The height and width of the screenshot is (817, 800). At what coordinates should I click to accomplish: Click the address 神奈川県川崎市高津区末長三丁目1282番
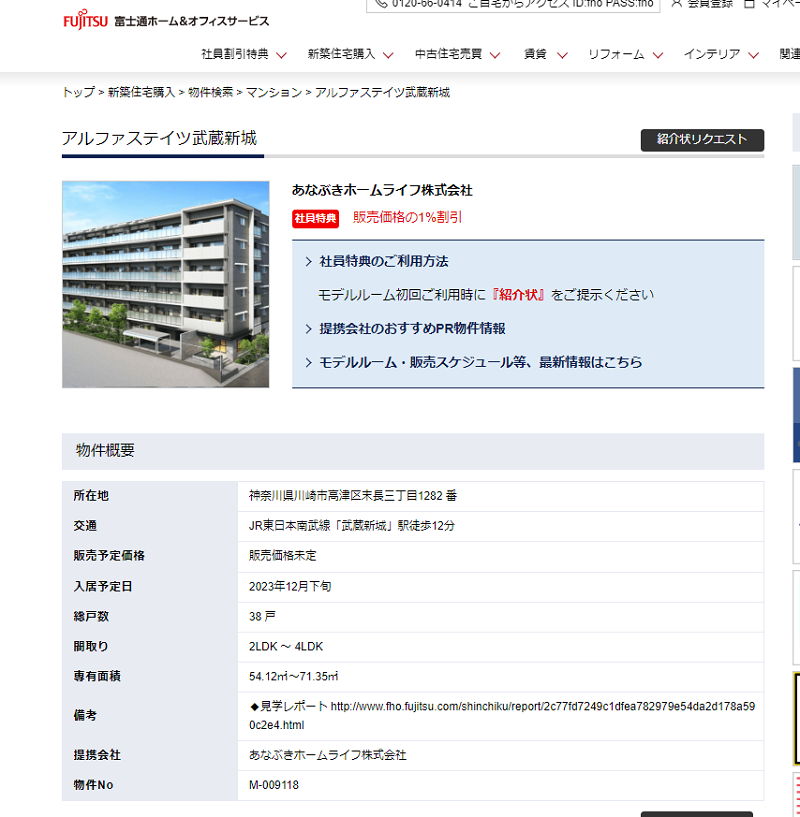coord(353,496)
